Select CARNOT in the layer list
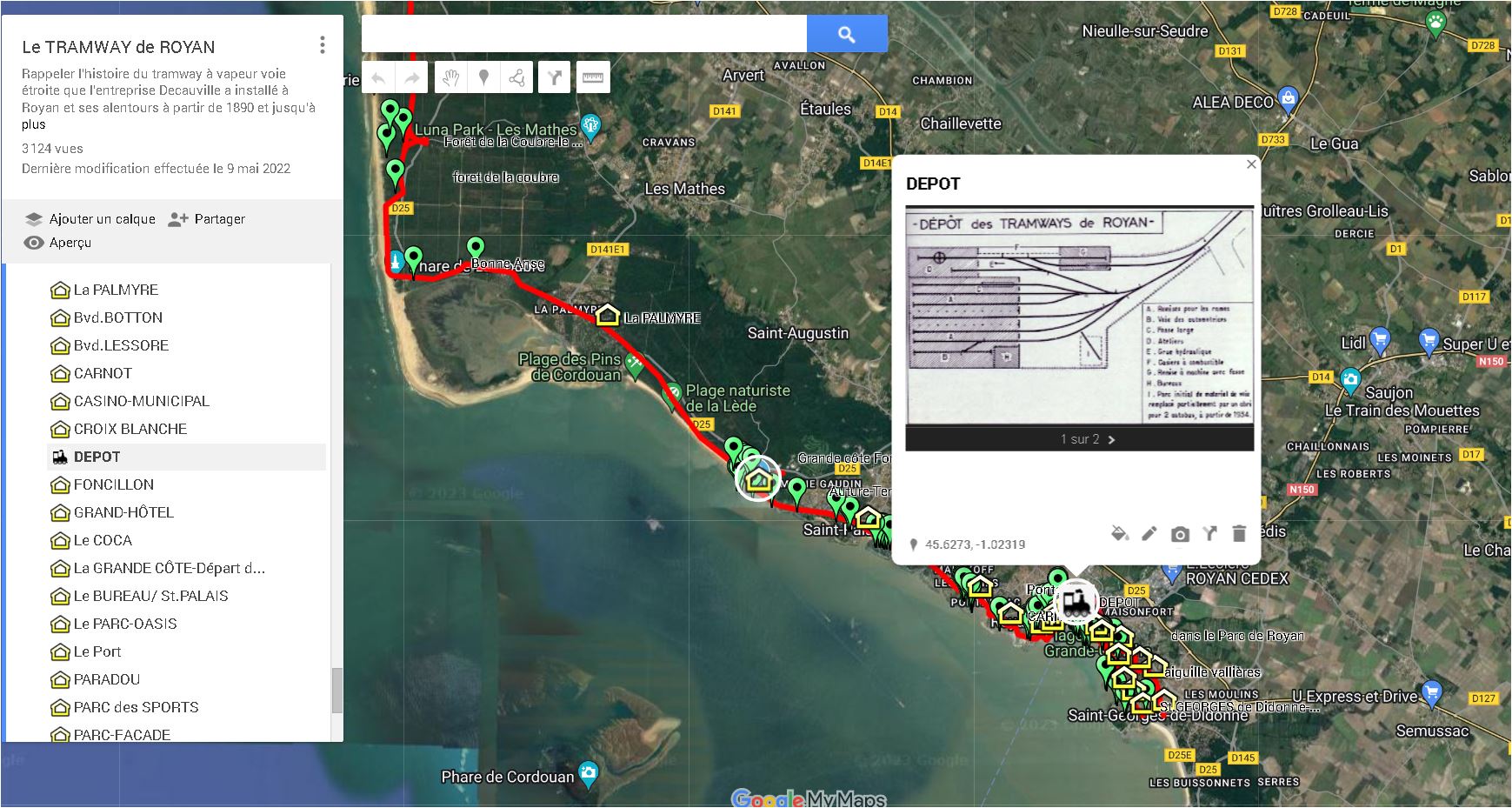The image size is (1512, 808). point(187,373)
